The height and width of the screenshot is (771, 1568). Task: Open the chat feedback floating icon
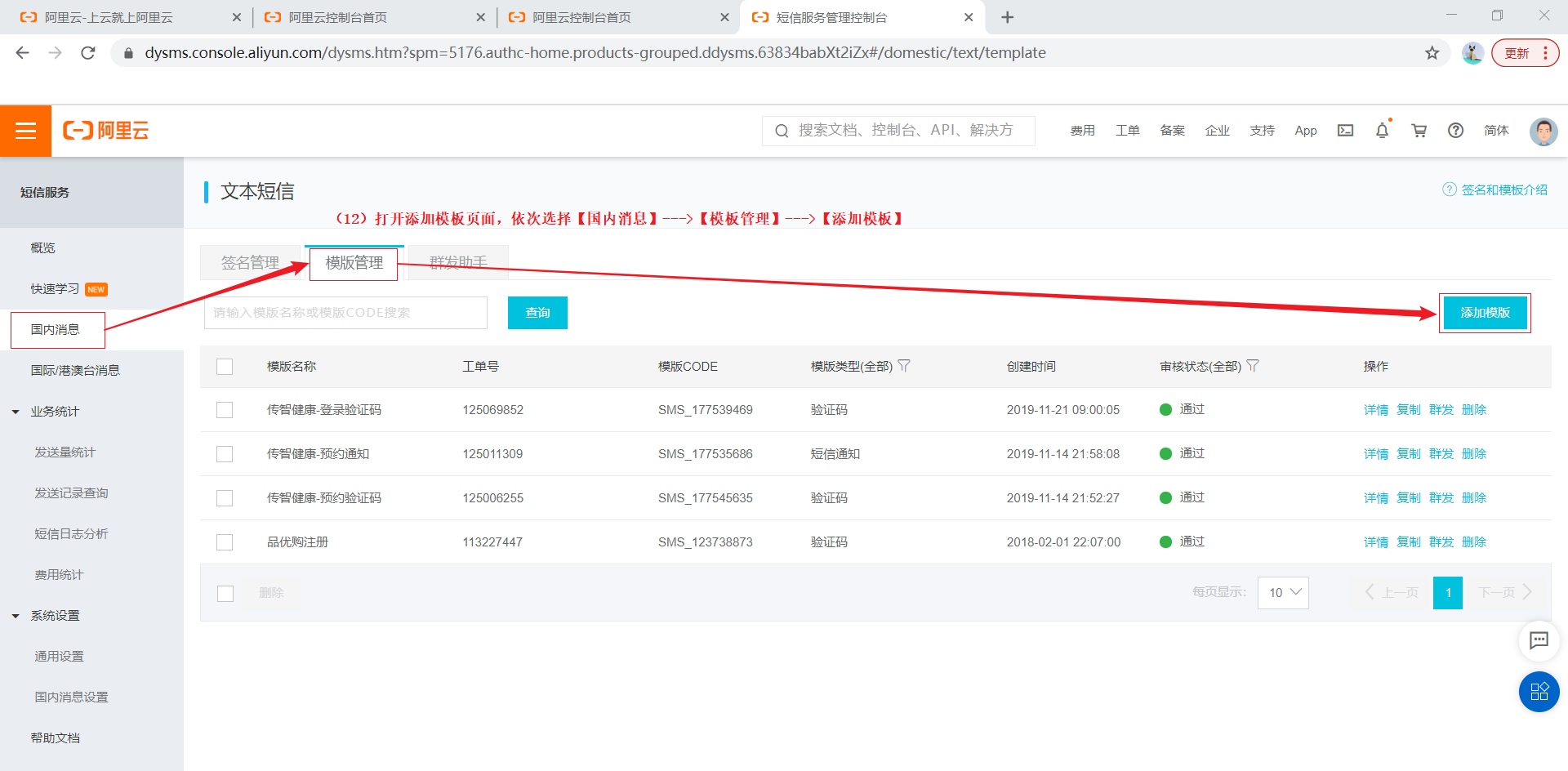(1539, 640)
